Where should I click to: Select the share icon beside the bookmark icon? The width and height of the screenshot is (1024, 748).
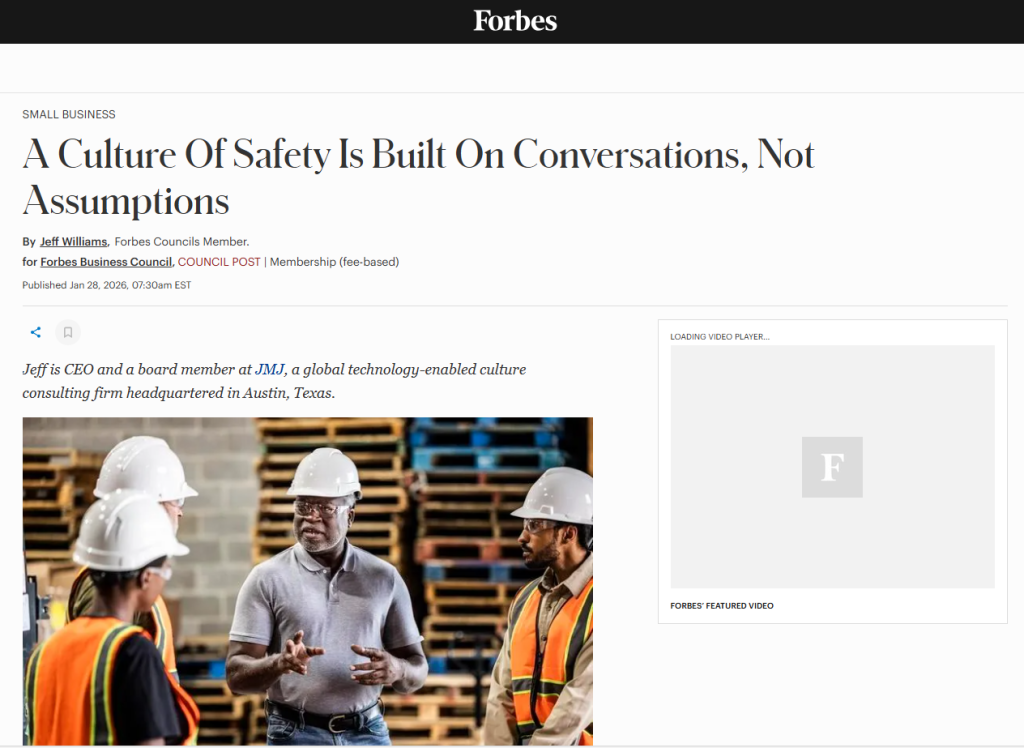coord(36,332)
